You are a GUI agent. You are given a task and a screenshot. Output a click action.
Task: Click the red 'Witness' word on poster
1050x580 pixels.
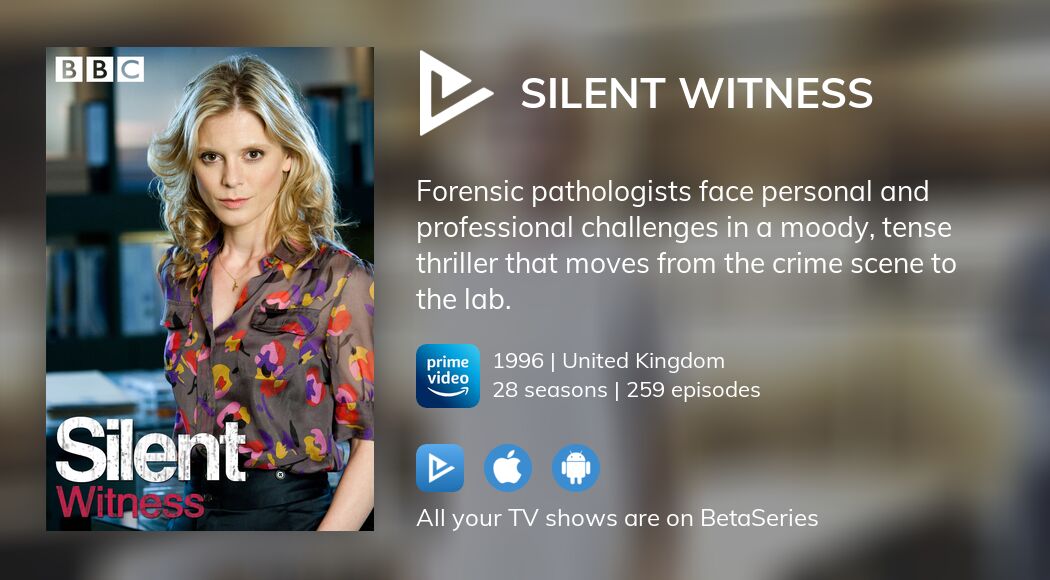click(x=130, y=503)
